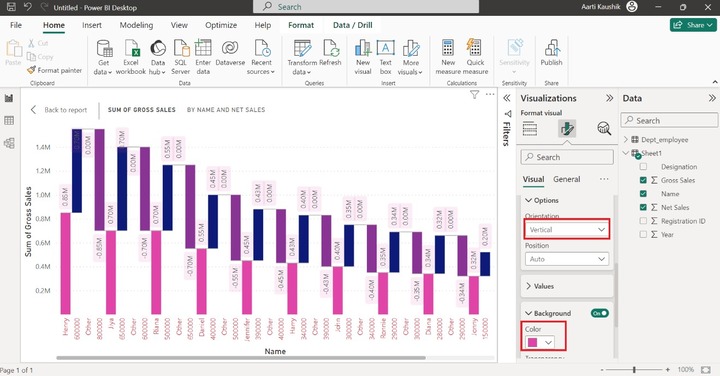Open the visual's filter funnel icon
720x376 pixels.
[474, 95]
